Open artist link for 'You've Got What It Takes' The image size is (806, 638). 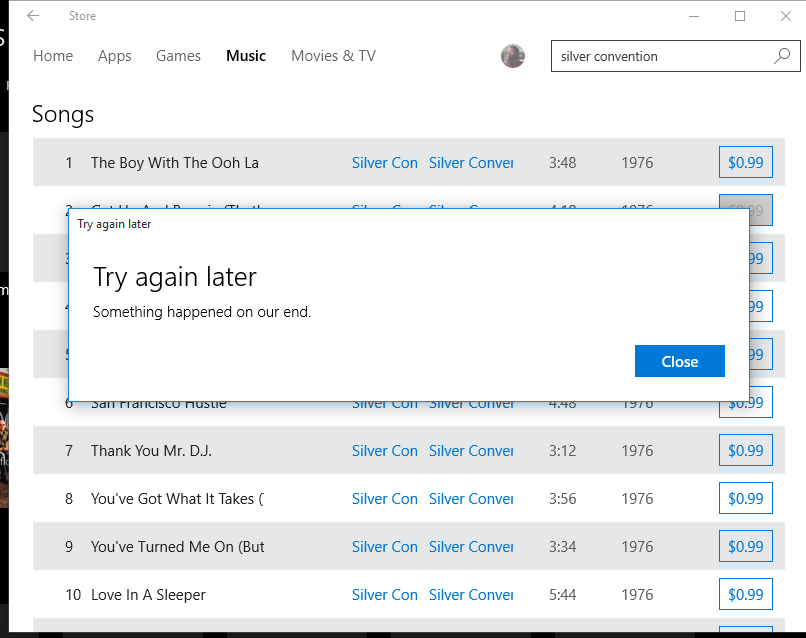(x=384, y=498)
